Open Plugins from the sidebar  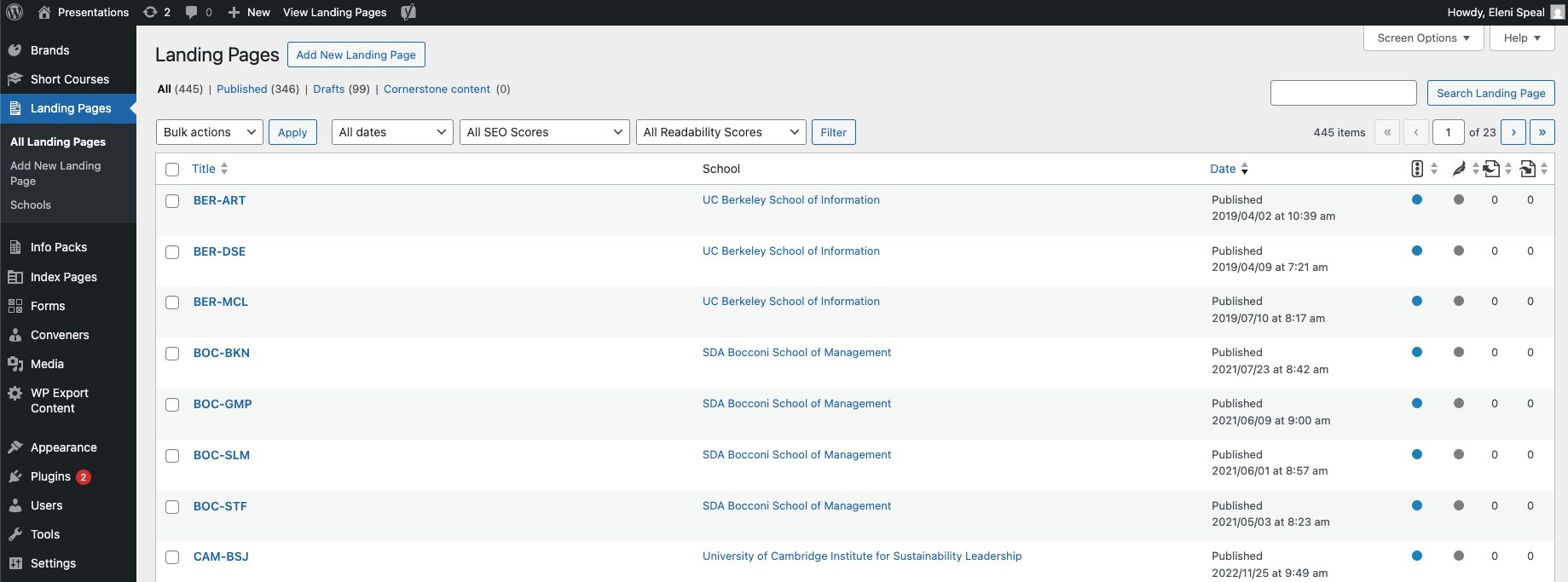50,476
